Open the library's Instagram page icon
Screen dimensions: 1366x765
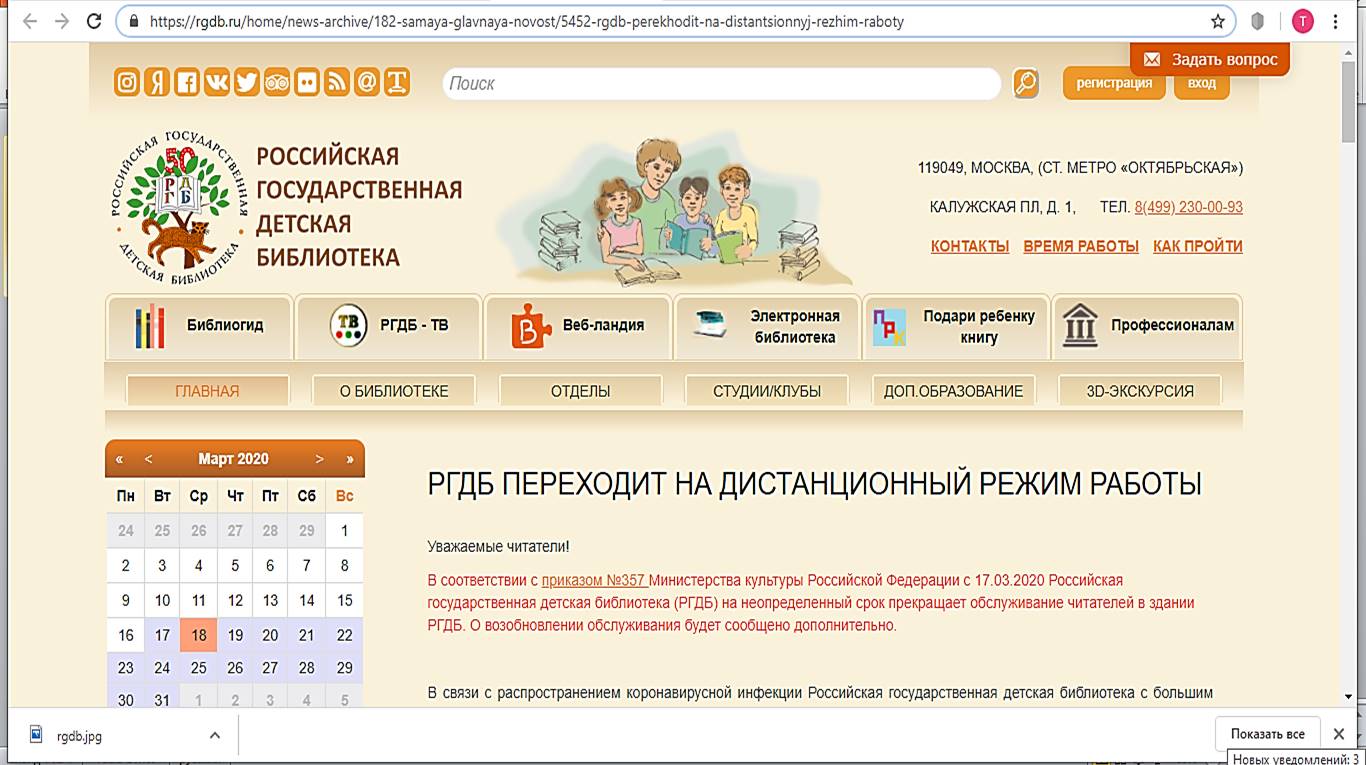click(x=127, y=83)
